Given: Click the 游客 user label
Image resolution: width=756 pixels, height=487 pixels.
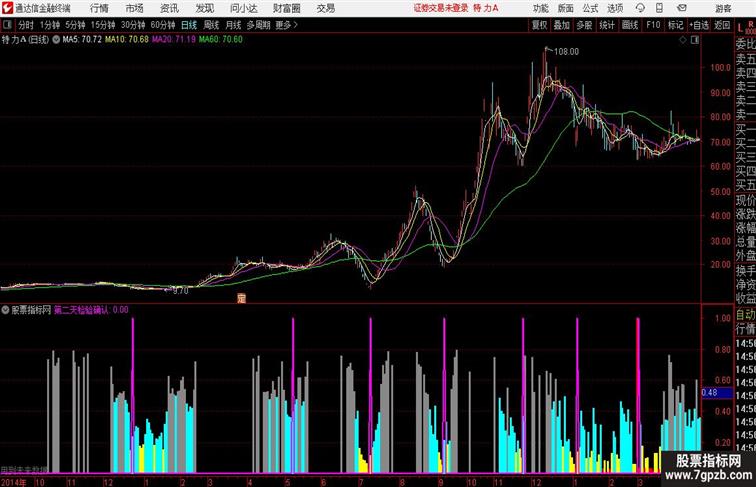Looking at the screenshot, I should tap(723, 8).
